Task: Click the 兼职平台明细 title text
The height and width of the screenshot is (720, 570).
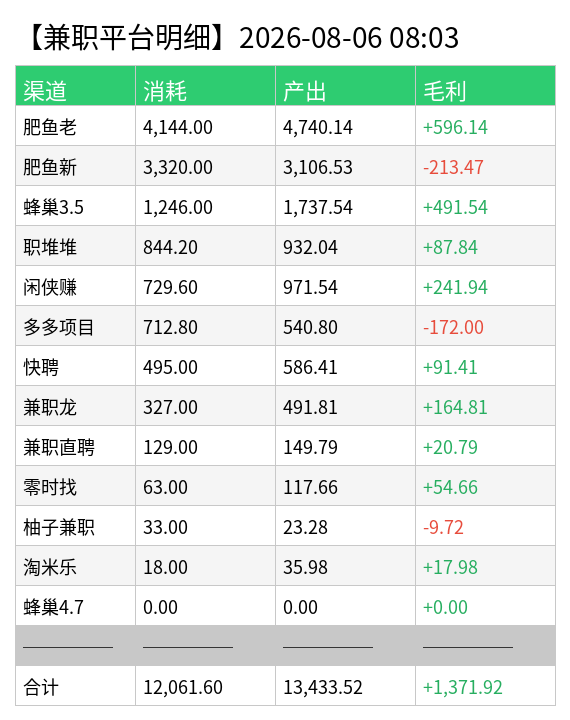Action: 127,38
